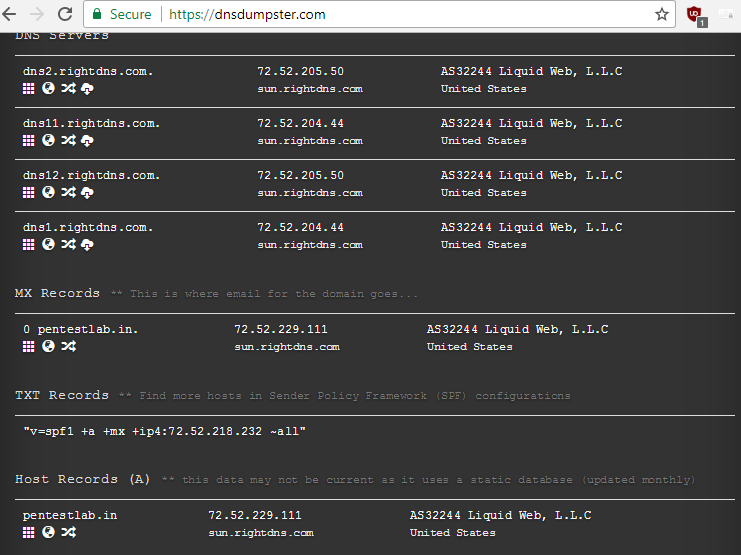Click the 'Host Records (A)' heading
This screenshot has height=555, width=741.
(x=83, y=479)
